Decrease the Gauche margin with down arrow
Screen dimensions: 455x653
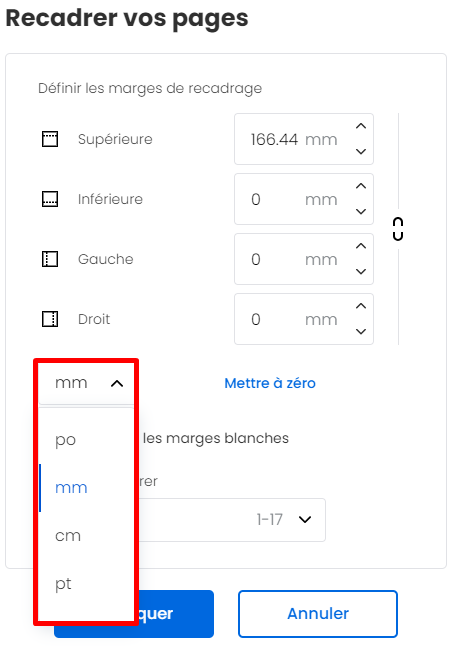tap(361, 272)
